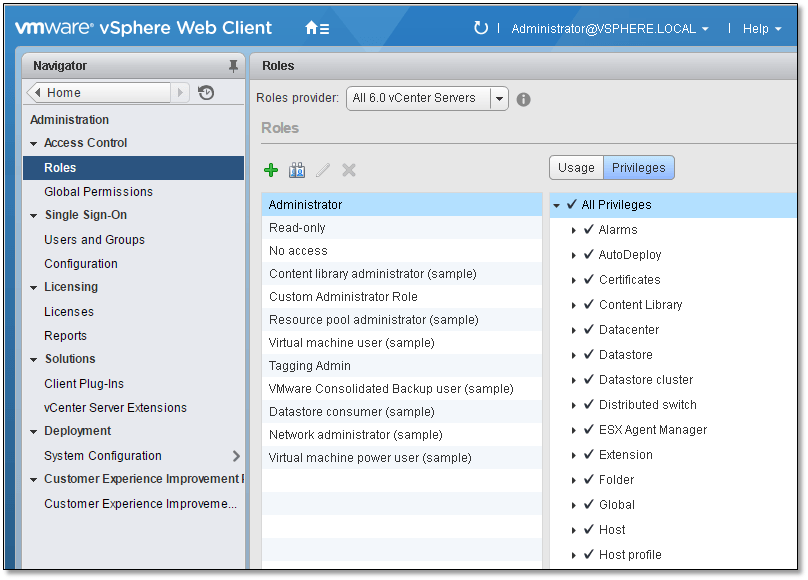This screenshot has width=808, height=580.
Task: Expand Extension privilege node
Action: pyautogui.click(x=573, y=455)
